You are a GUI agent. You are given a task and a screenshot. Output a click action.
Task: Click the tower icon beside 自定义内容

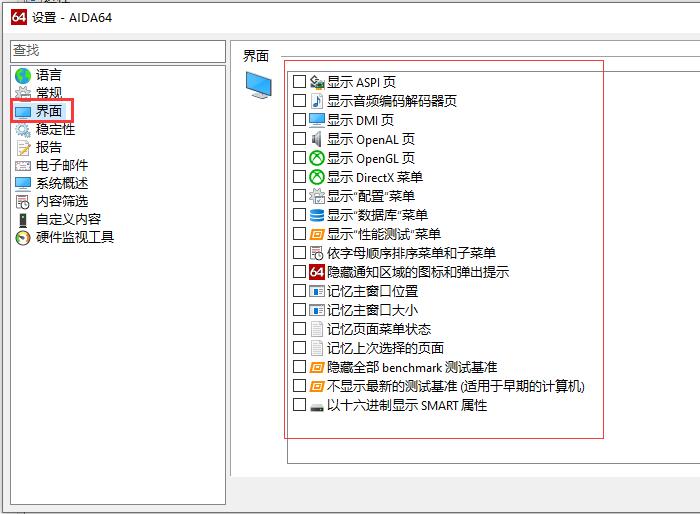[x=23, y=220]
